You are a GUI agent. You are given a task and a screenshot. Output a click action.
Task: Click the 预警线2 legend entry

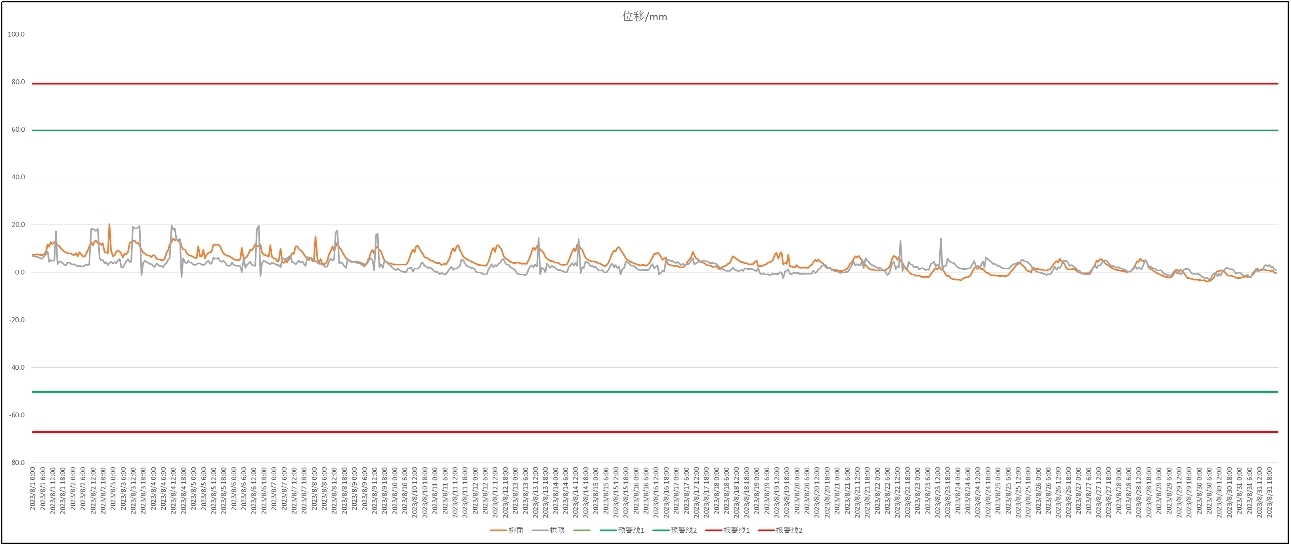tap(674, 530)
